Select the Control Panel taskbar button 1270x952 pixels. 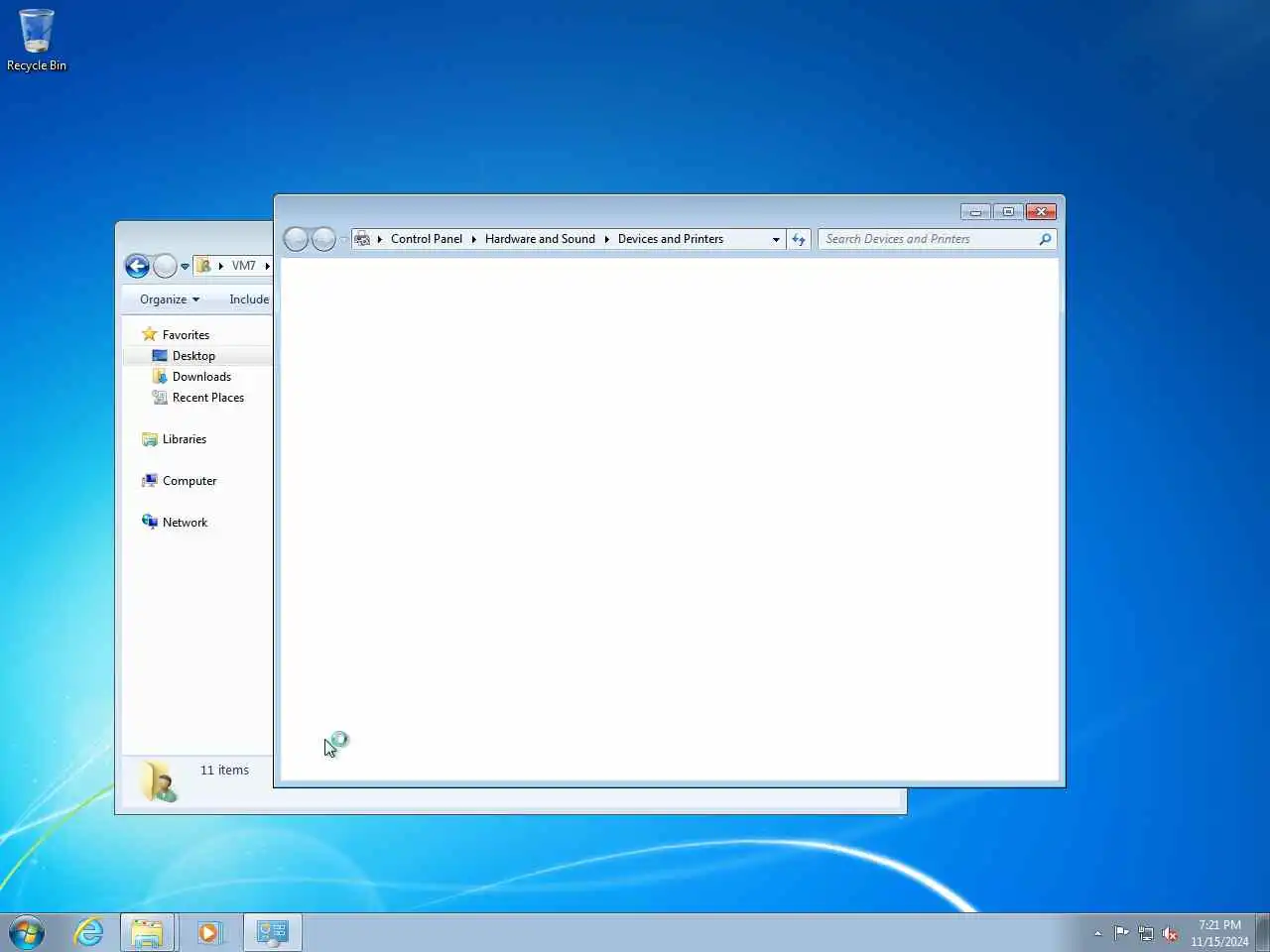272,932
